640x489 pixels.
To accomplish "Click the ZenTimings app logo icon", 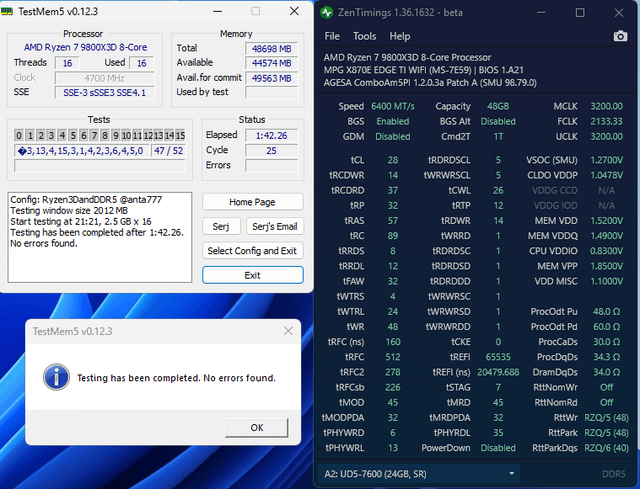I will point(327,13).
